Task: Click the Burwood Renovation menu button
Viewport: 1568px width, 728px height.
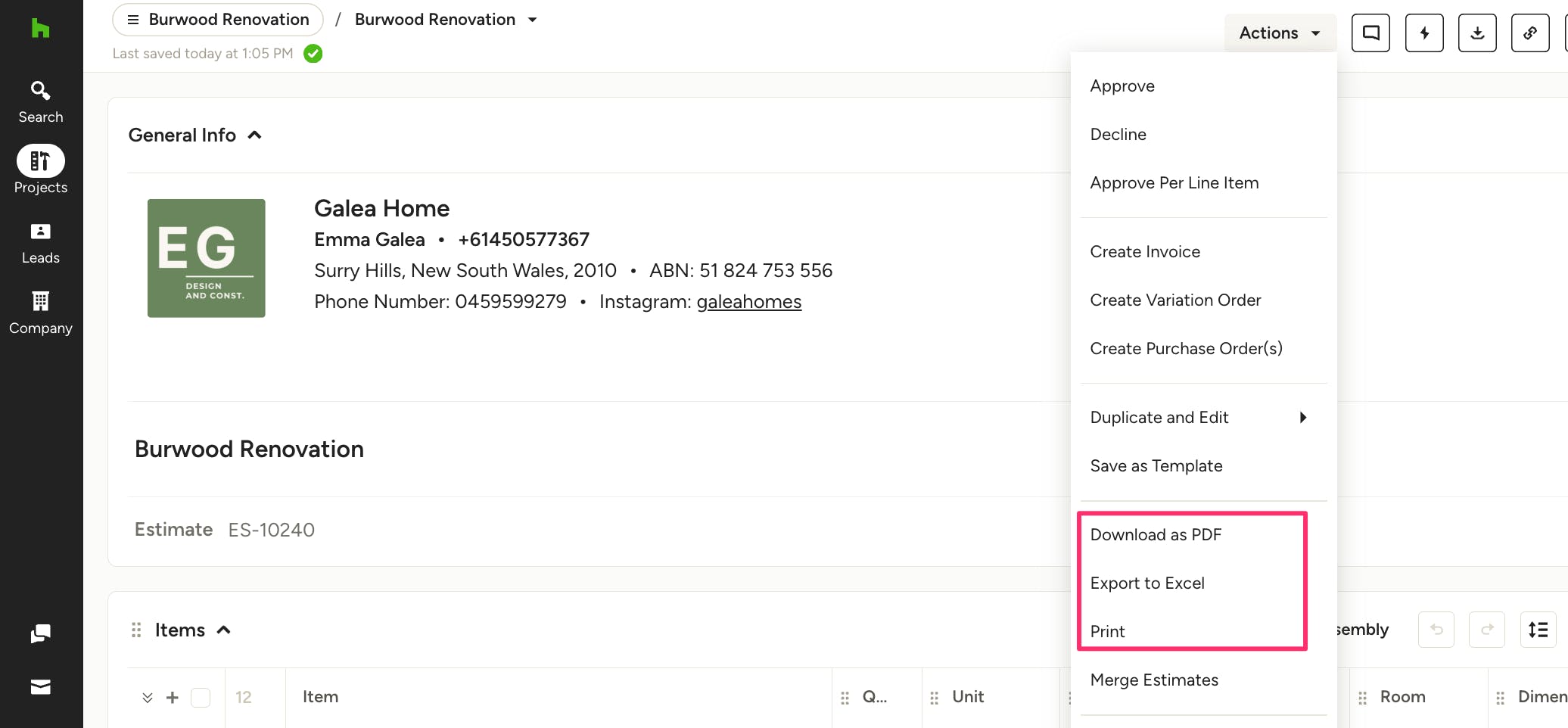Action: pos(218,20)
